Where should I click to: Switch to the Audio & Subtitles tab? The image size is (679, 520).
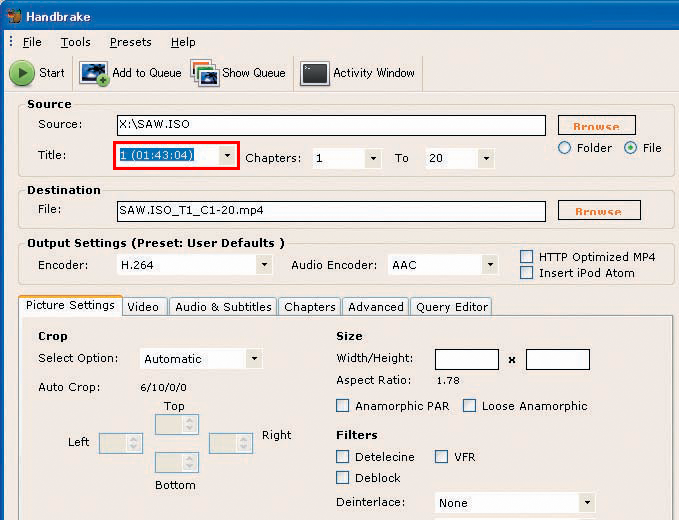pos(223,307)
